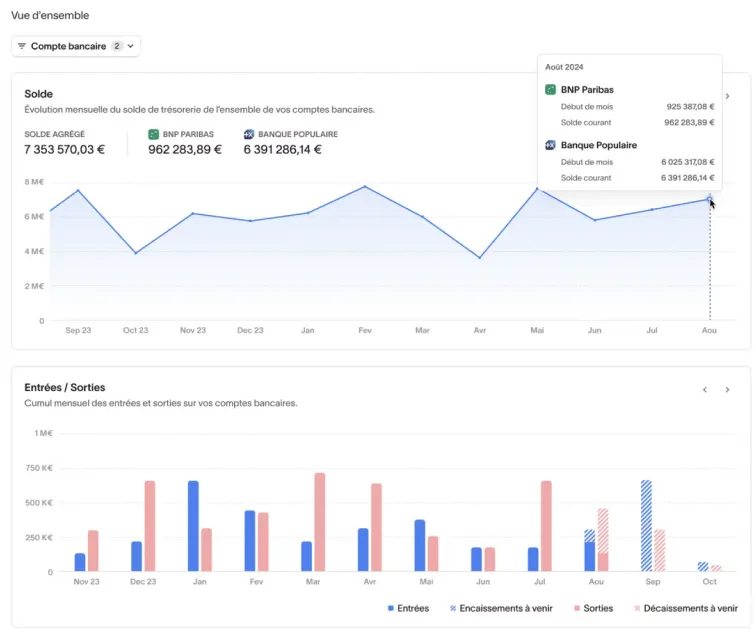The width and height of the screenshot is (756, 638).
Task: Click tooltip value 925 387,08 €
Action: coord(690,107)
